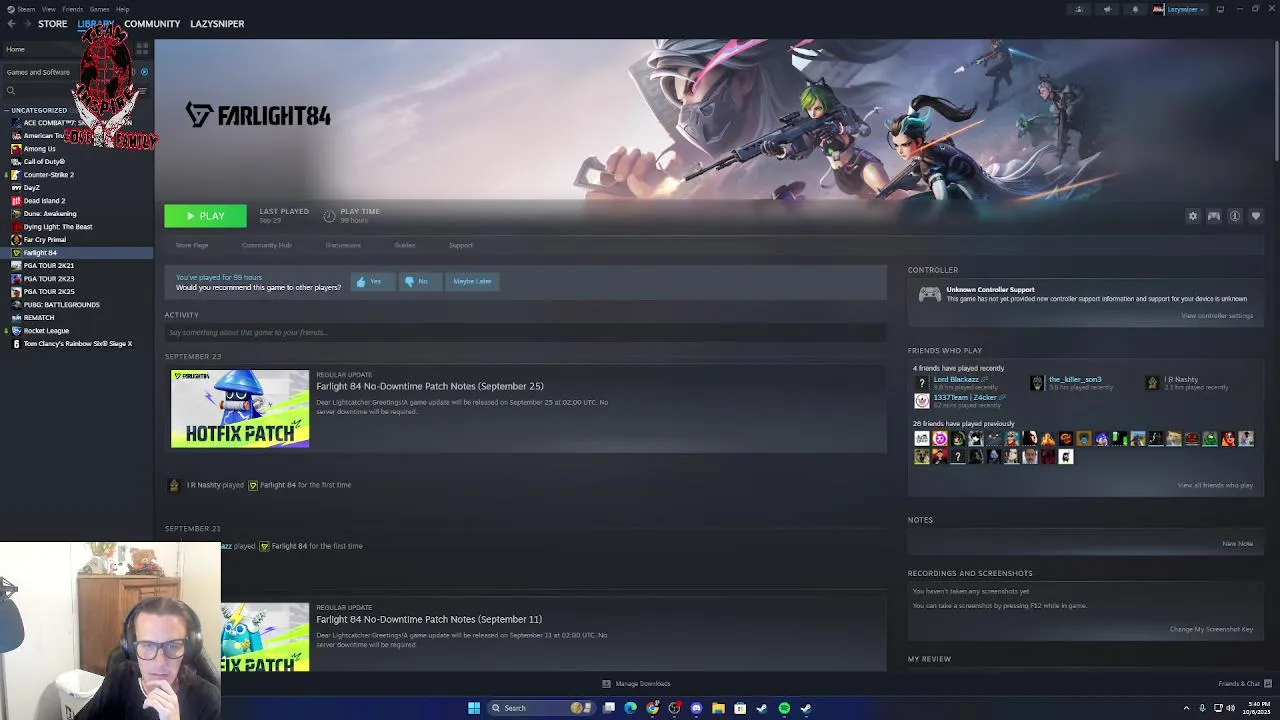Open Discussions link
This screenshot has height=720, width=1280.
coord(343,245)
